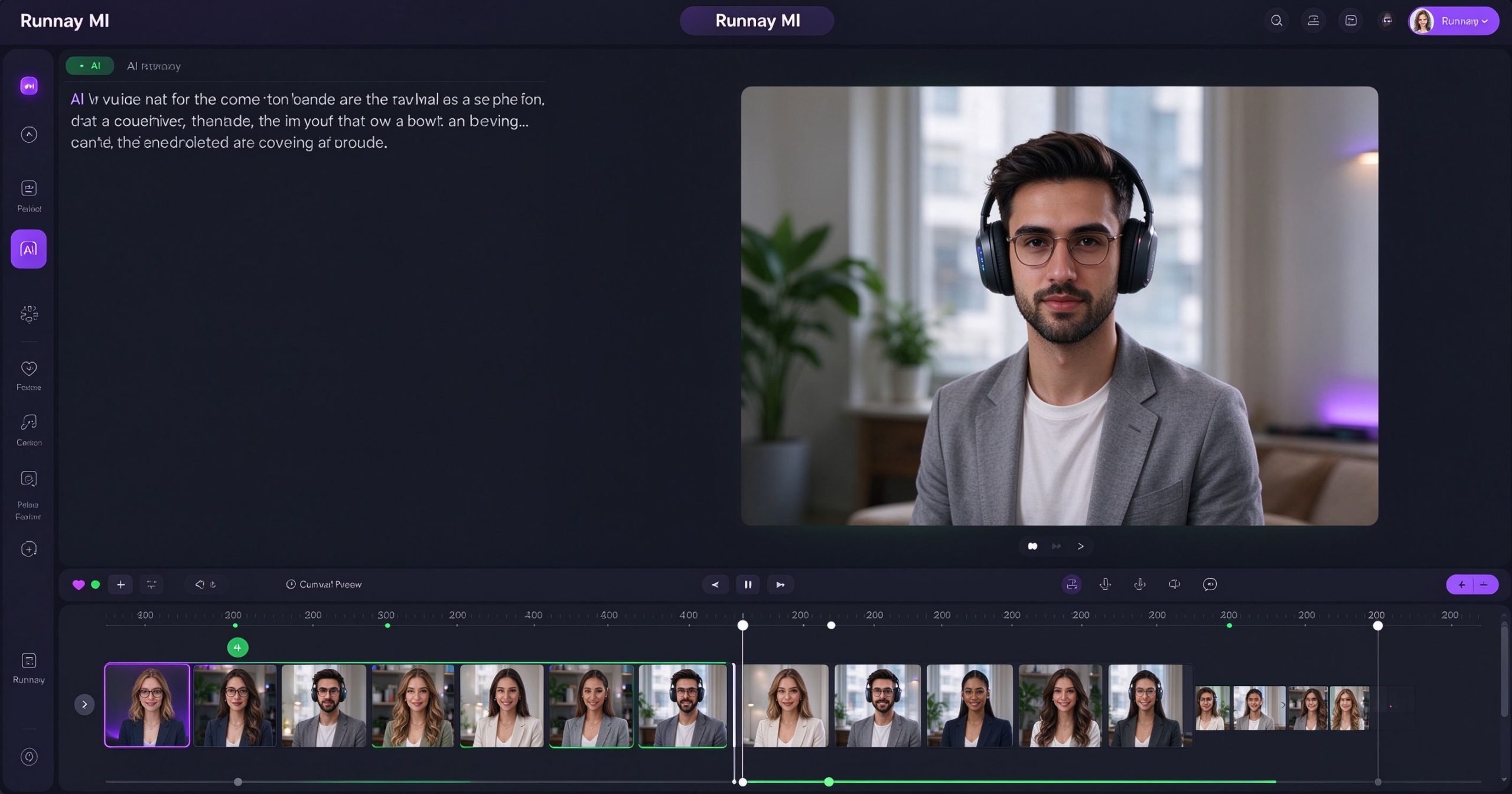The height and width of the screenshot is (794, 1512).
Task: Click the Runnay MI title pill
Action: tap(757, 21)
